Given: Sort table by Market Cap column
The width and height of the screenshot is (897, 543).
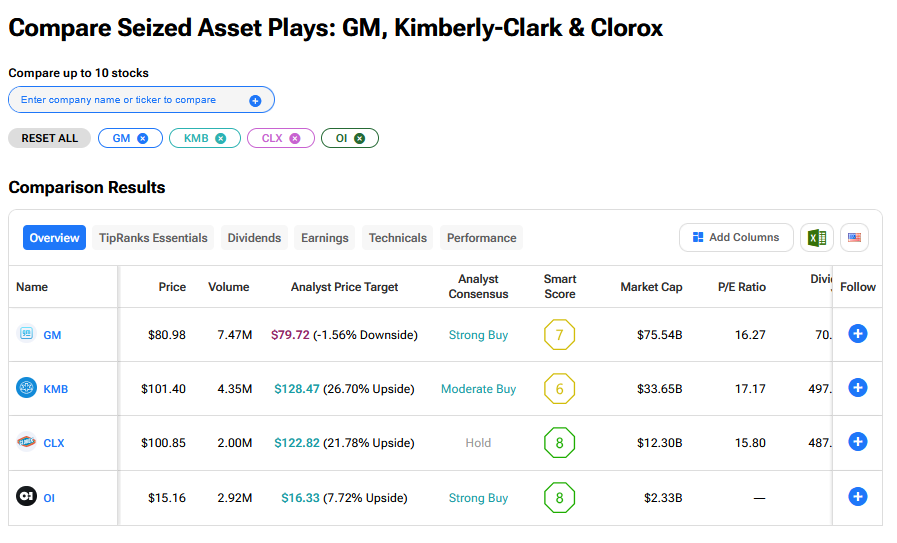Looking at the screenshot, I should point(651,287).
